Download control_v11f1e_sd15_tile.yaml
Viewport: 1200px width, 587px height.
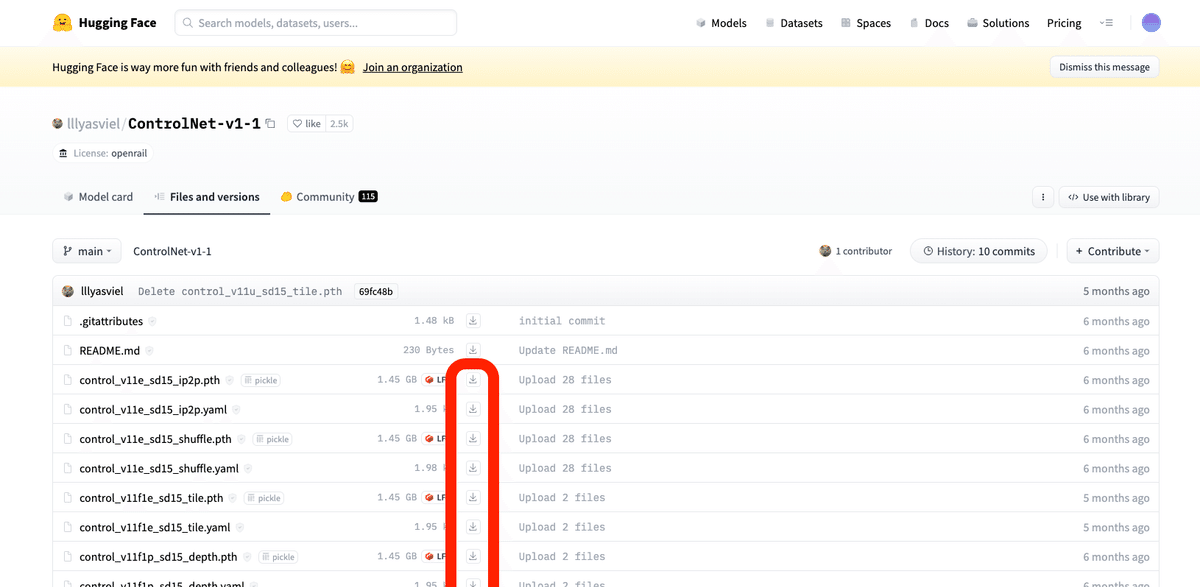pos(473,527)
